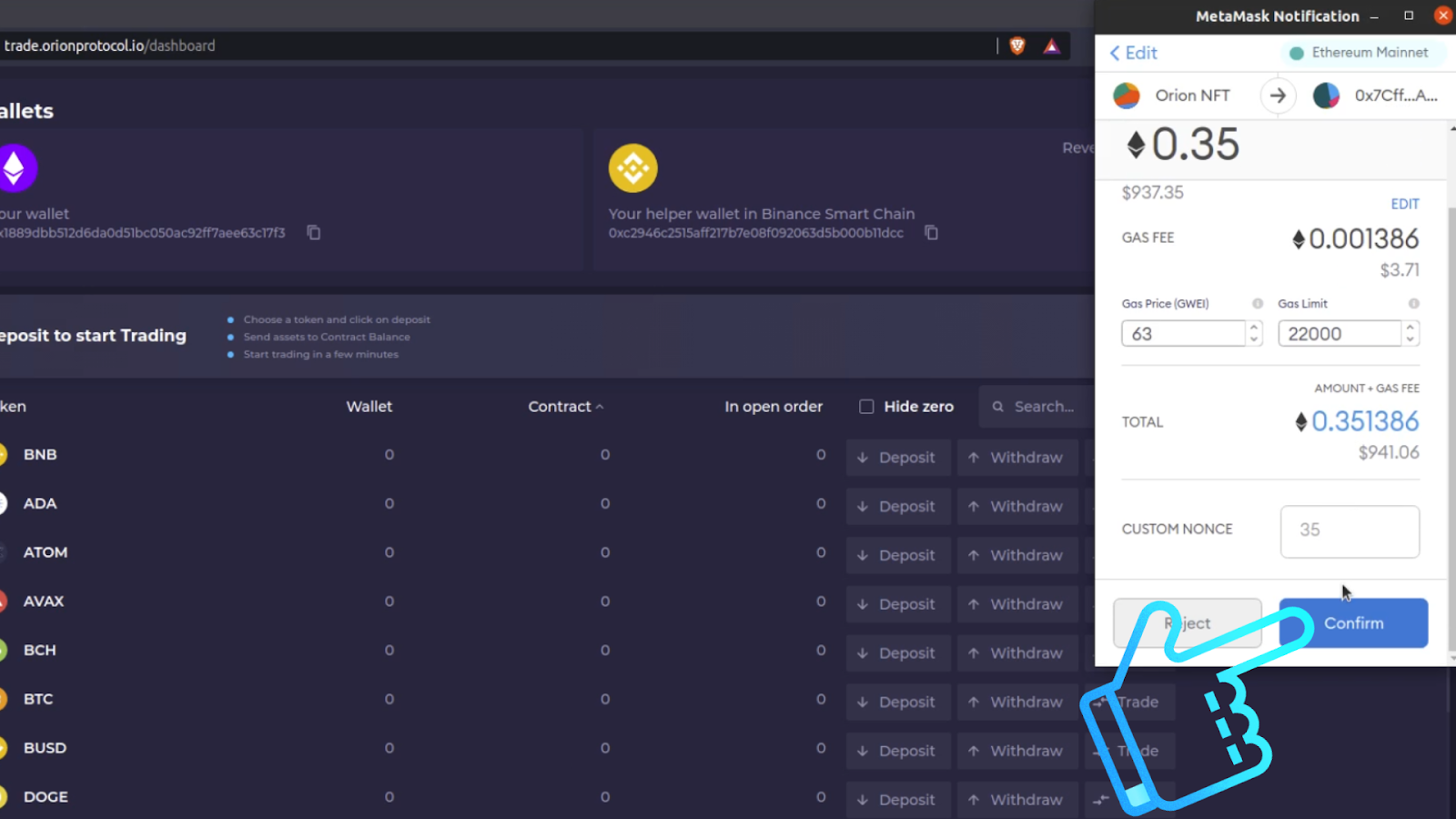Click the token Search box on dashboard
The image size is (1456, 819).
1037,407
